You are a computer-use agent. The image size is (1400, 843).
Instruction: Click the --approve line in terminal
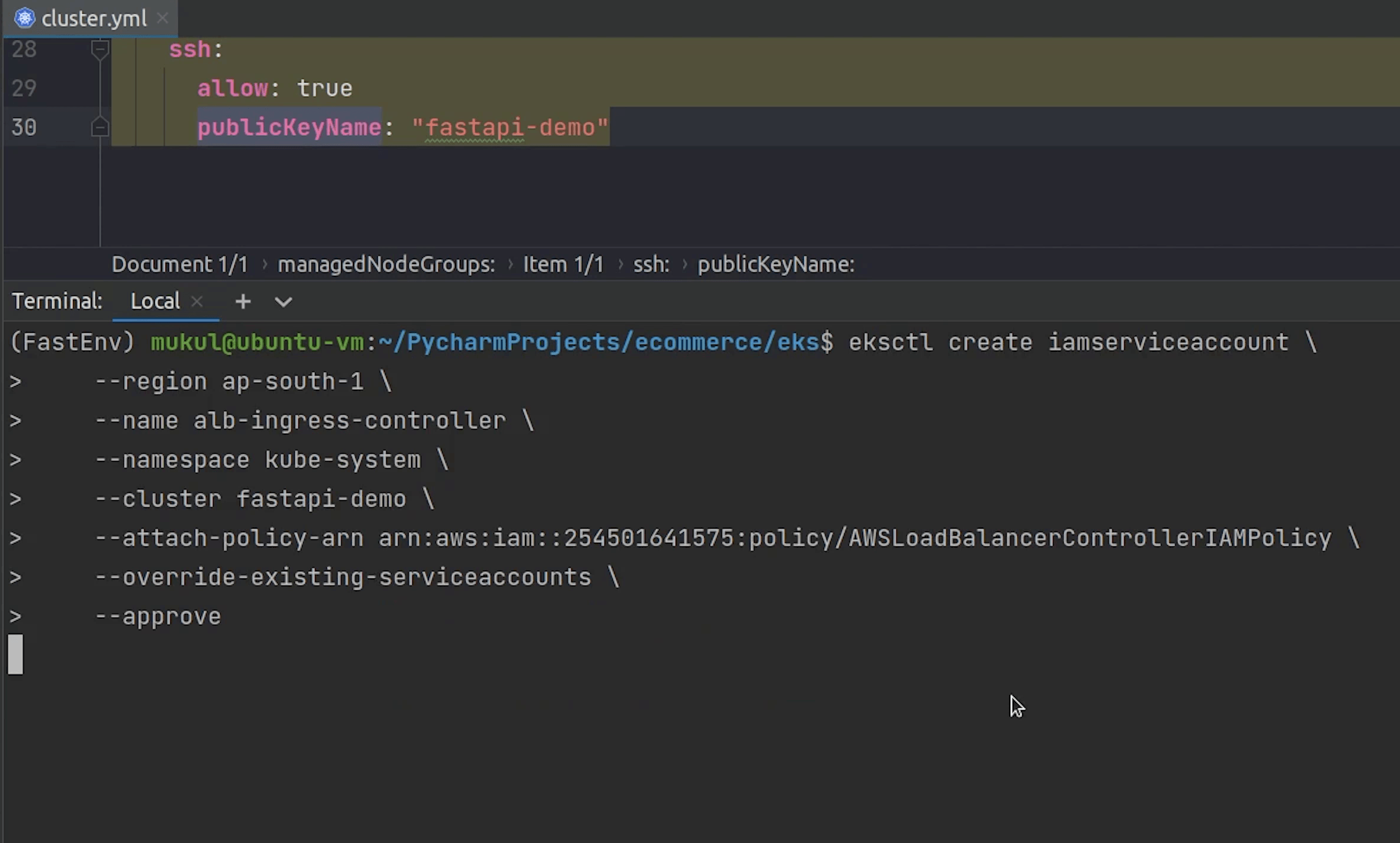coord(158,617)
